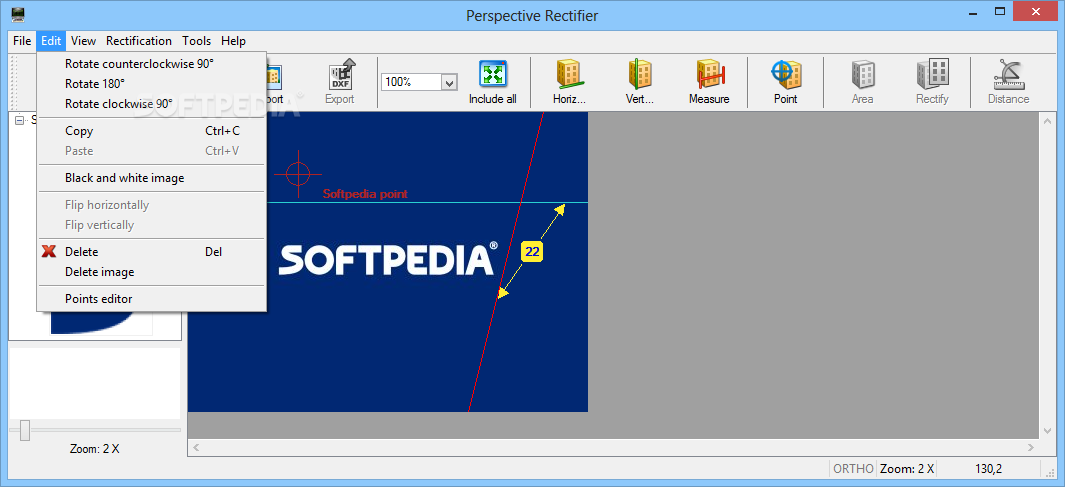Select Copy from the Edit menu
This screenshot has width=1065, height=487.
point(151,131)
